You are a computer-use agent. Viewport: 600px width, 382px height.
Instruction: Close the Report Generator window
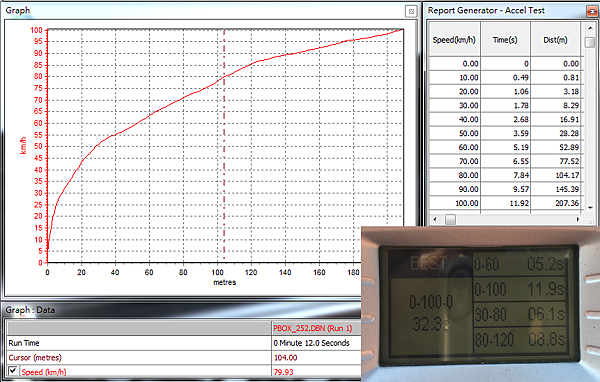592,11
